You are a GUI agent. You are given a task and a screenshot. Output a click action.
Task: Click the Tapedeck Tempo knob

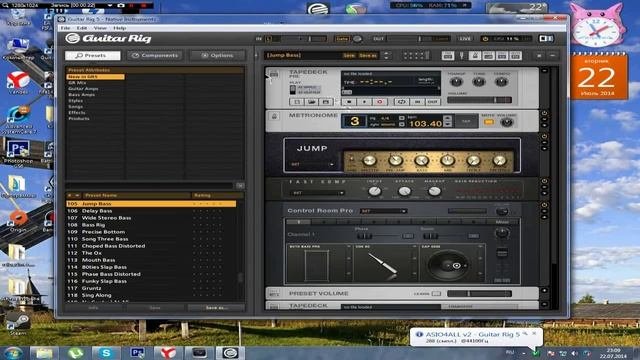501,82
